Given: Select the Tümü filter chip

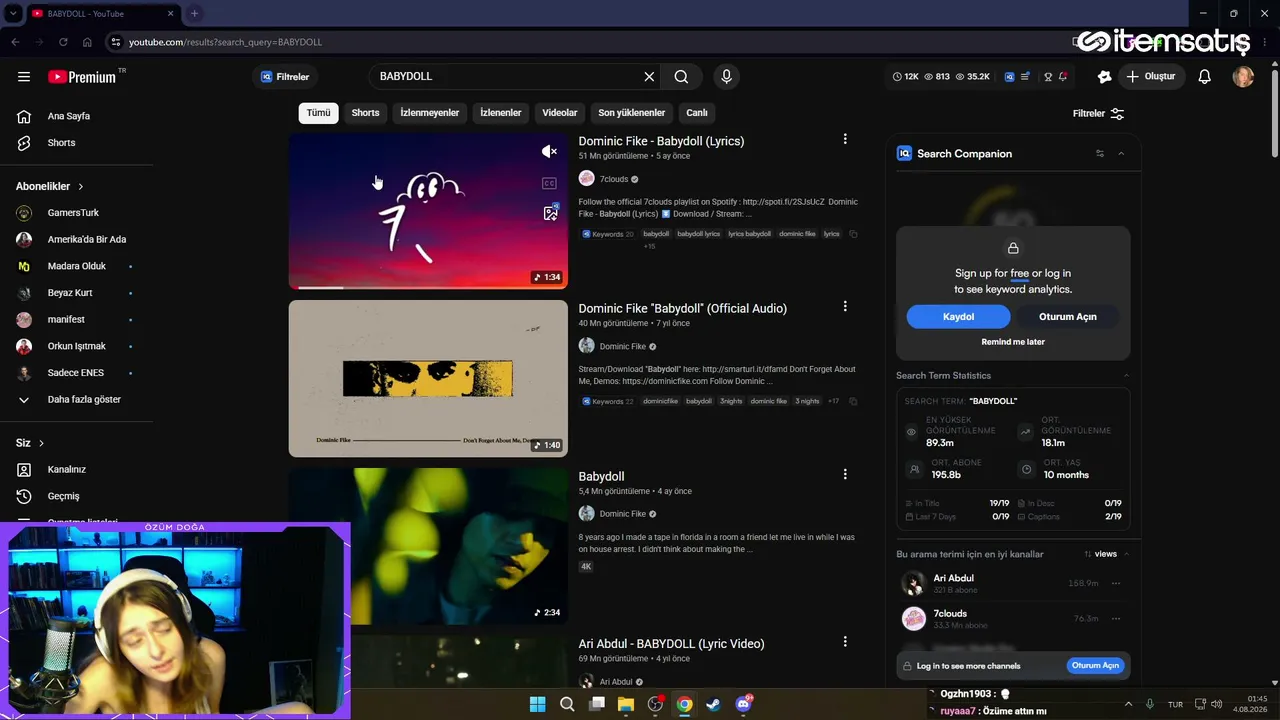Looking at the screenshot, I should point(318,113).
